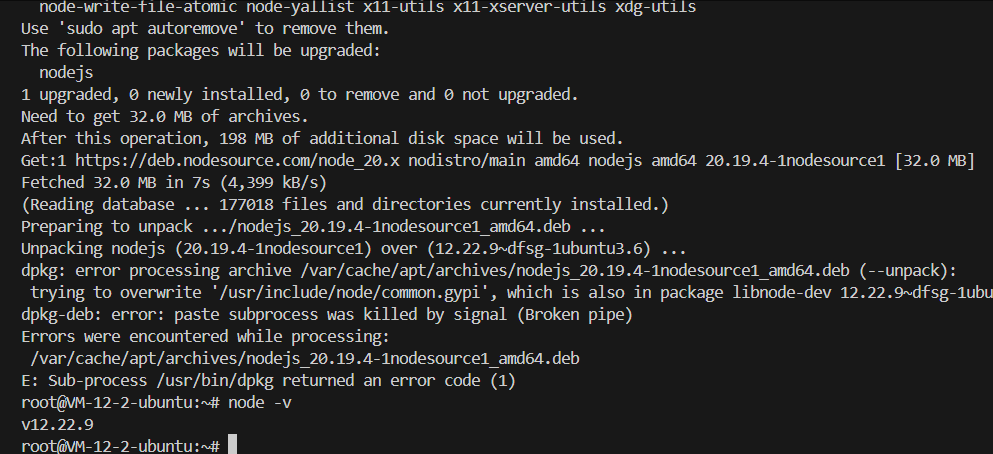Click the typed 'node -v' command
Image resolution: width=993 pixels, height=454 pixels.
[x=260, y=402]
